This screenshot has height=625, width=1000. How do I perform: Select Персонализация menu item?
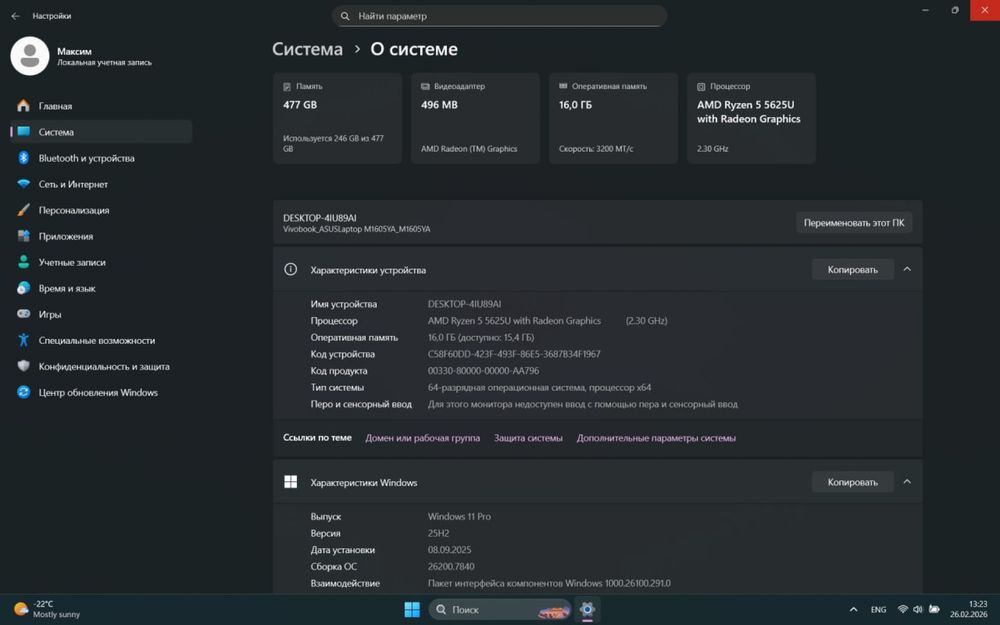click(101, 210)
